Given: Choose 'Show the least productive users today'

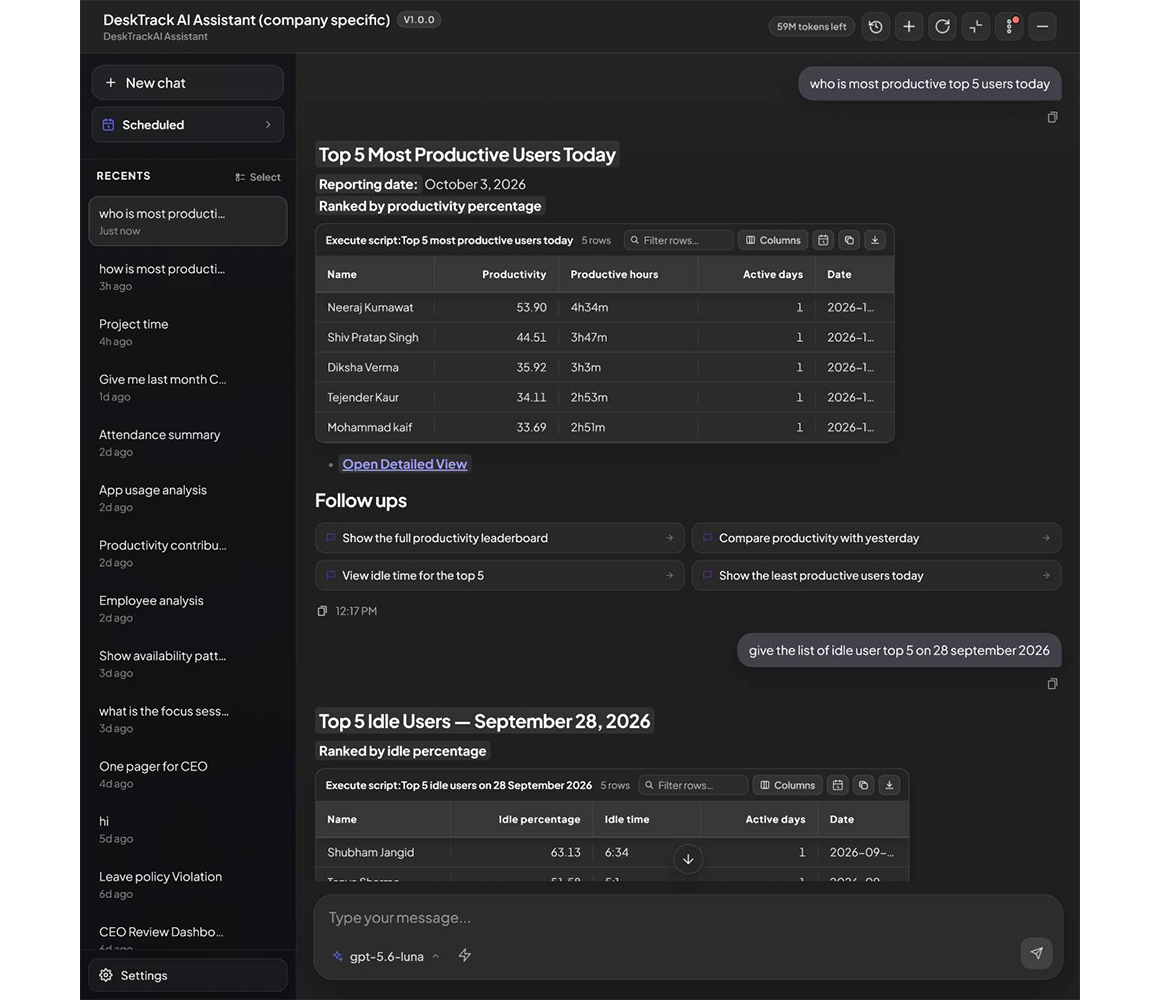Looking at the screenshot, I should pyautogui.click(x=876, y=575).
